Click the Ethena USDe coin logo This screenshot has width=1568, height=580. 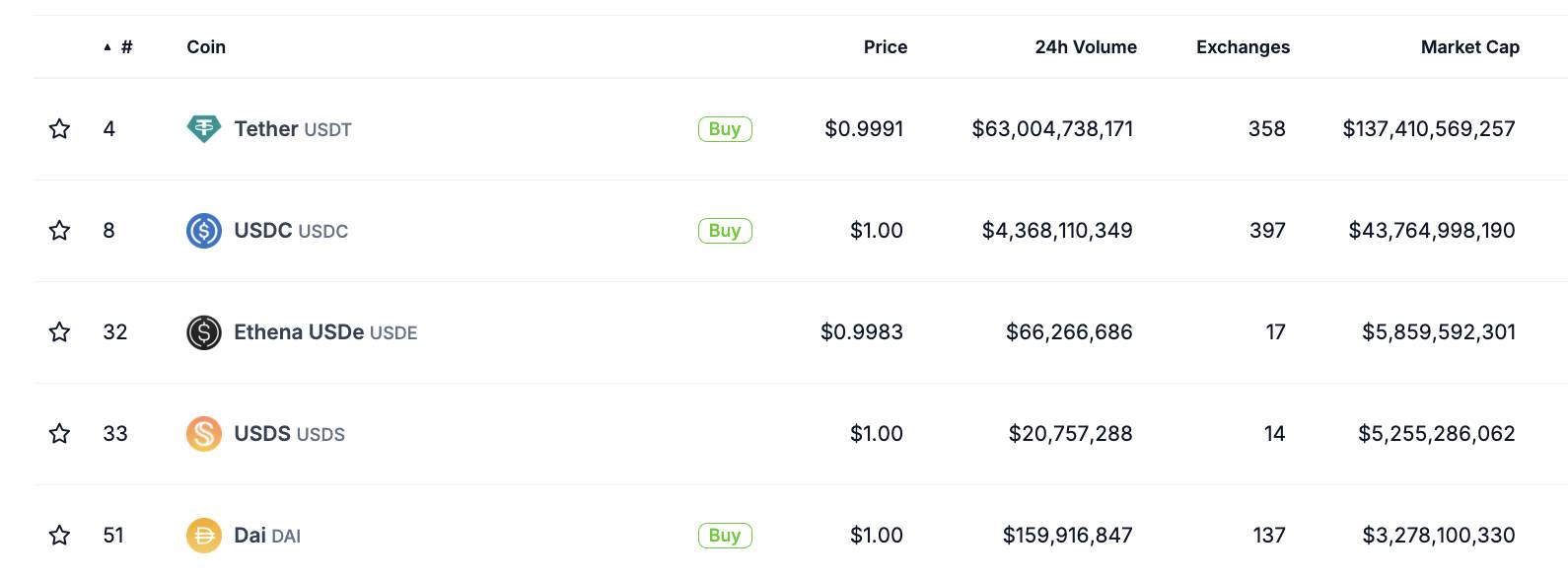point(204,332)
